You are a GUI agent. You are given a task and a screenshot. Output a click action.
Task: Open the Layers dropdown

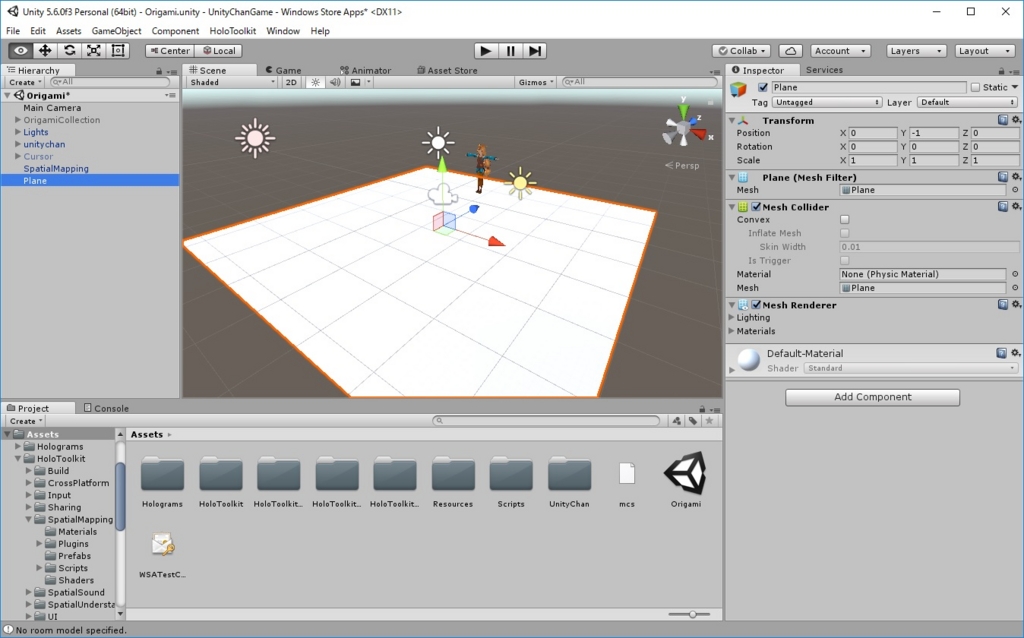coord(916,50)
